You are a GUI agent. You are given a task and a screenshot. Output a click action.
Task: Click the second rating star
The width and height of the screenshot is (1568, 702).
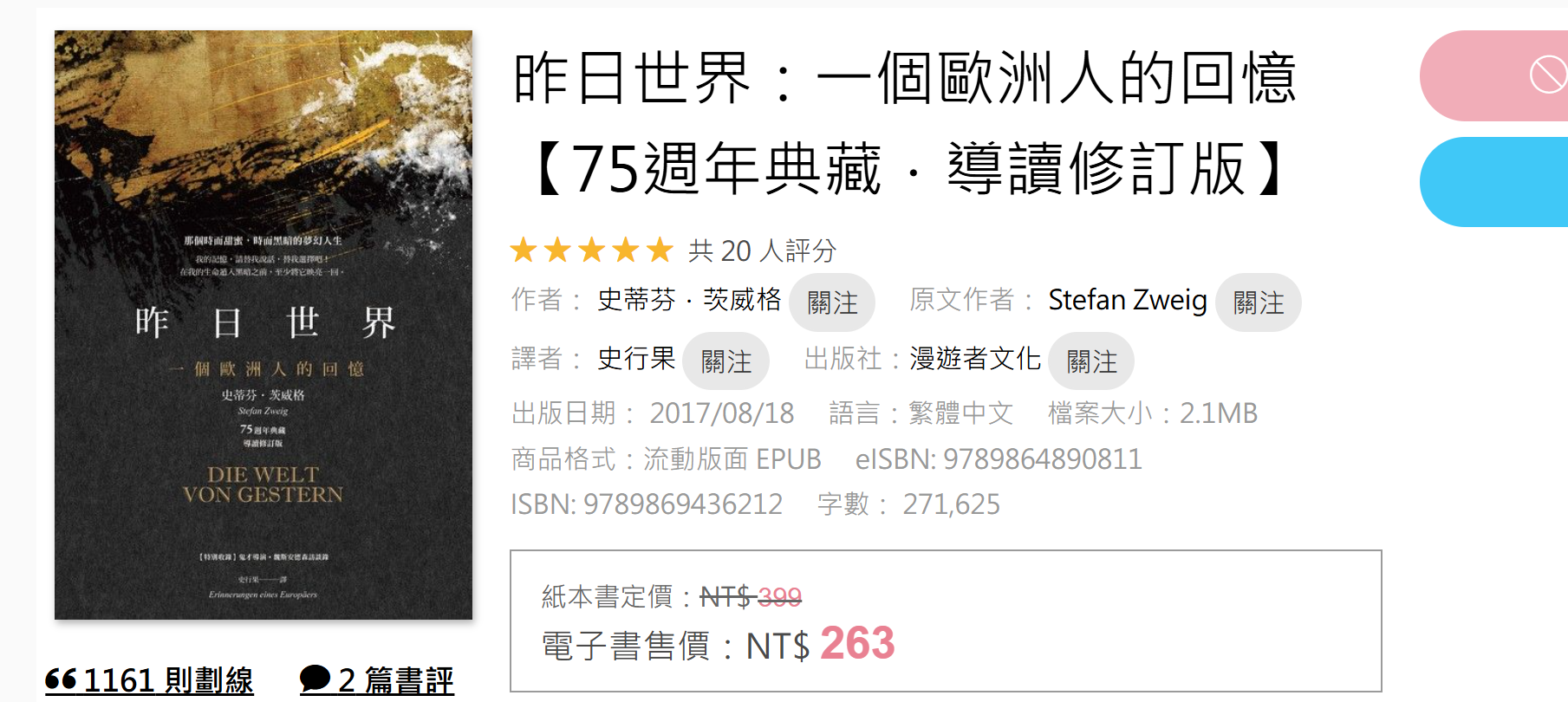click(x=557, y=250)
